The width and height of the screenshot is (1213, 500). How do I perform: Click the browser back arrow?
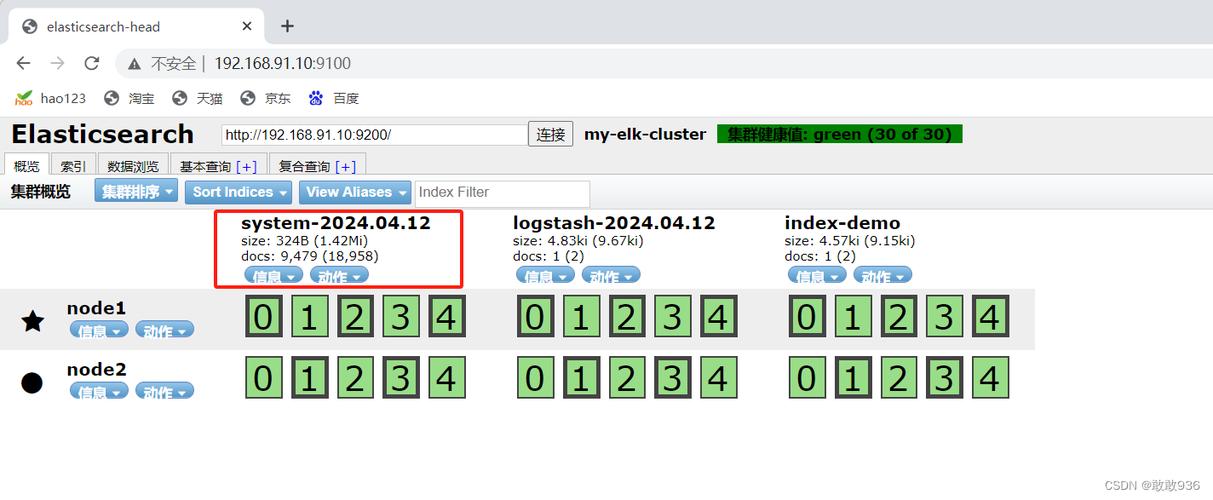[24, 63]
